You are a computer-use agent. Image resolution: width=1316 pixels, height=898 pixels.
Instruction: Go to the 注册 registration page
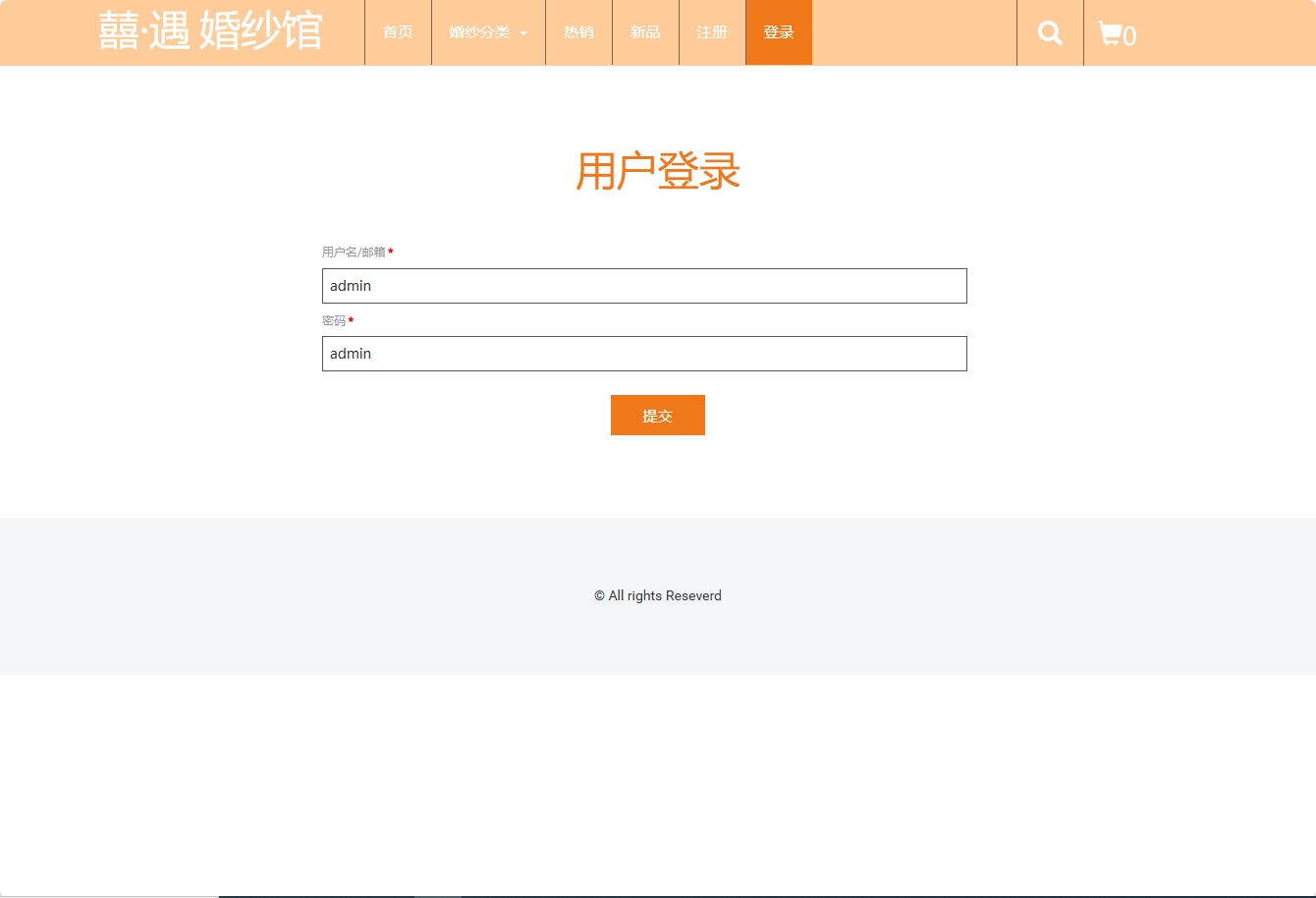(x=711, y=31)
